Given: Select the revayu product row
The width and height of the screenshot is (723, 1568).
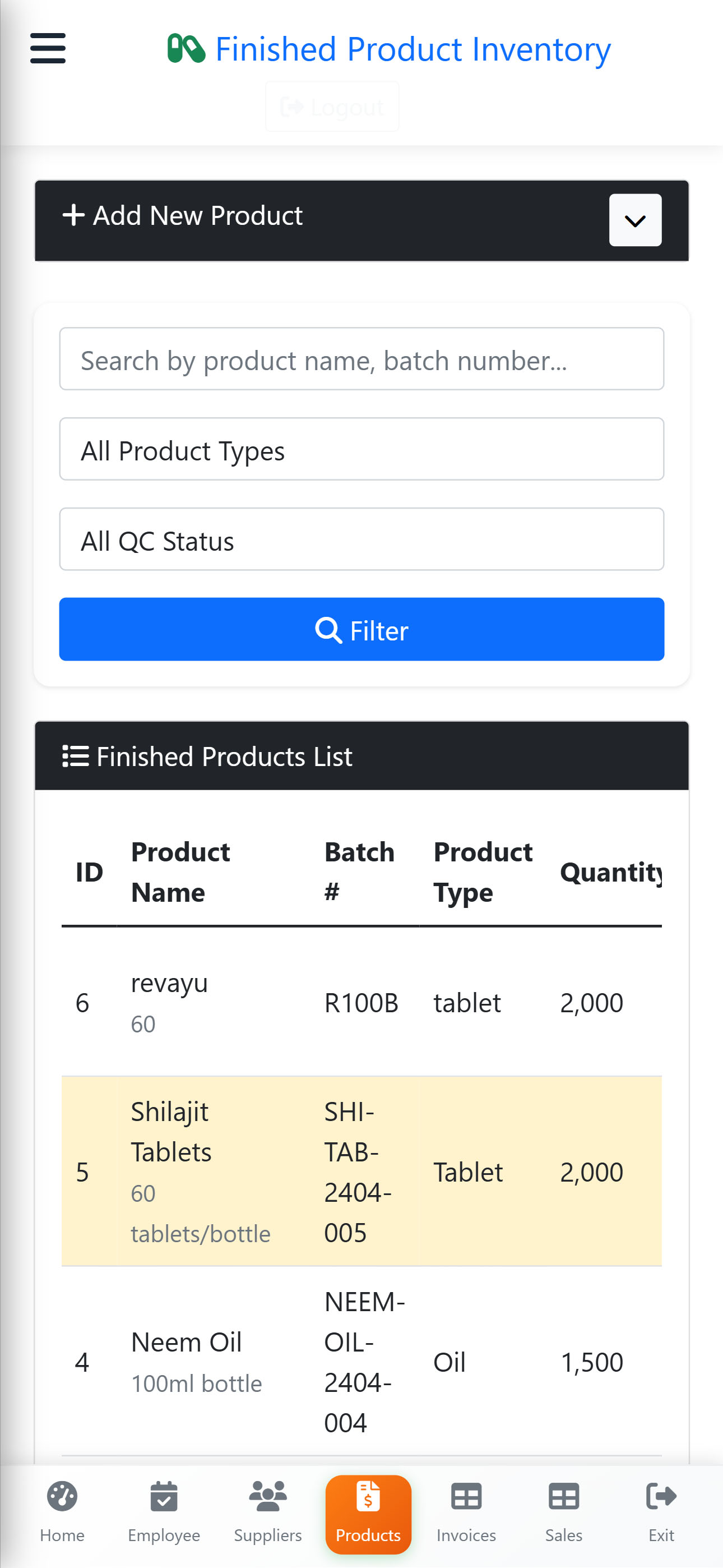Looking at the screenshot, I should 361,1003.
